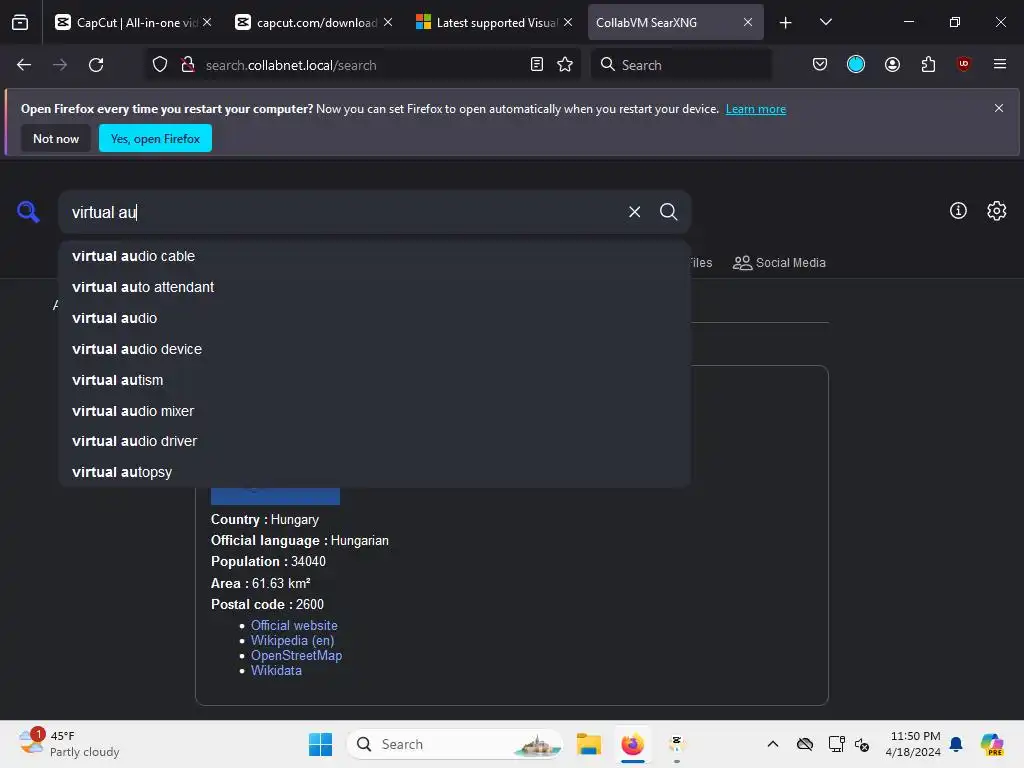Go back using the browser back arrow
This screenshot has height=768, width=1024.
pyautogui.click(x=24, y=65)
